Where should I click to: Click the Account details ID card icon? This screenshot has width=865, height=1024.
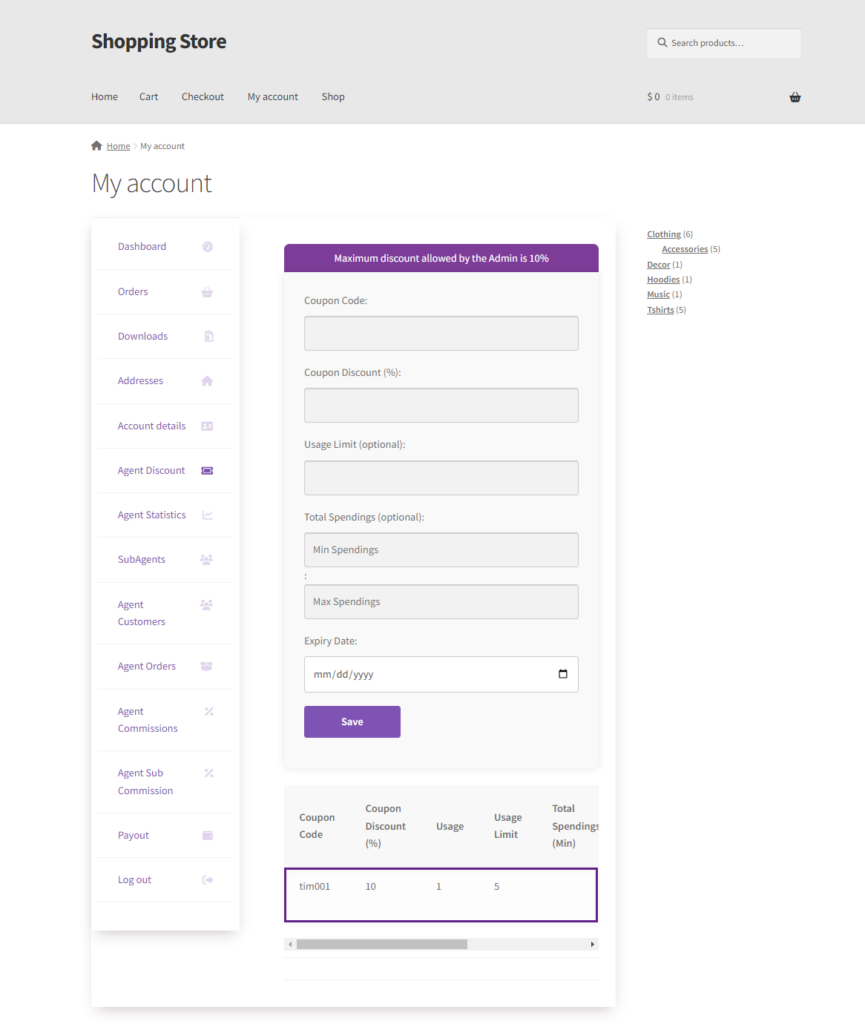[x=207, y=426]
